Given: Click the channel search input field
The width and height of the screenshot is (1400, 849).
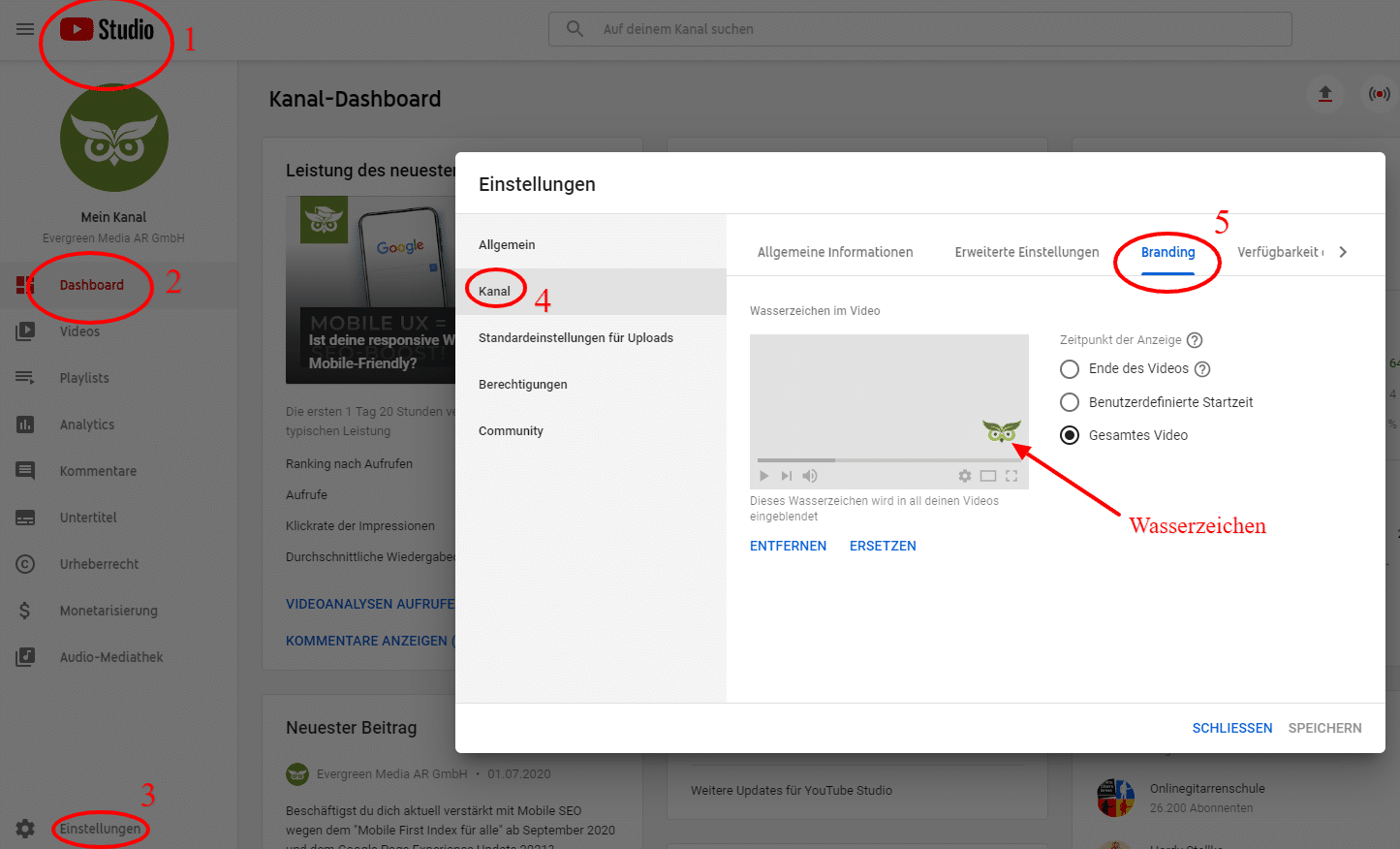Looking at the screenshot, I should click(x=920, y=29).
